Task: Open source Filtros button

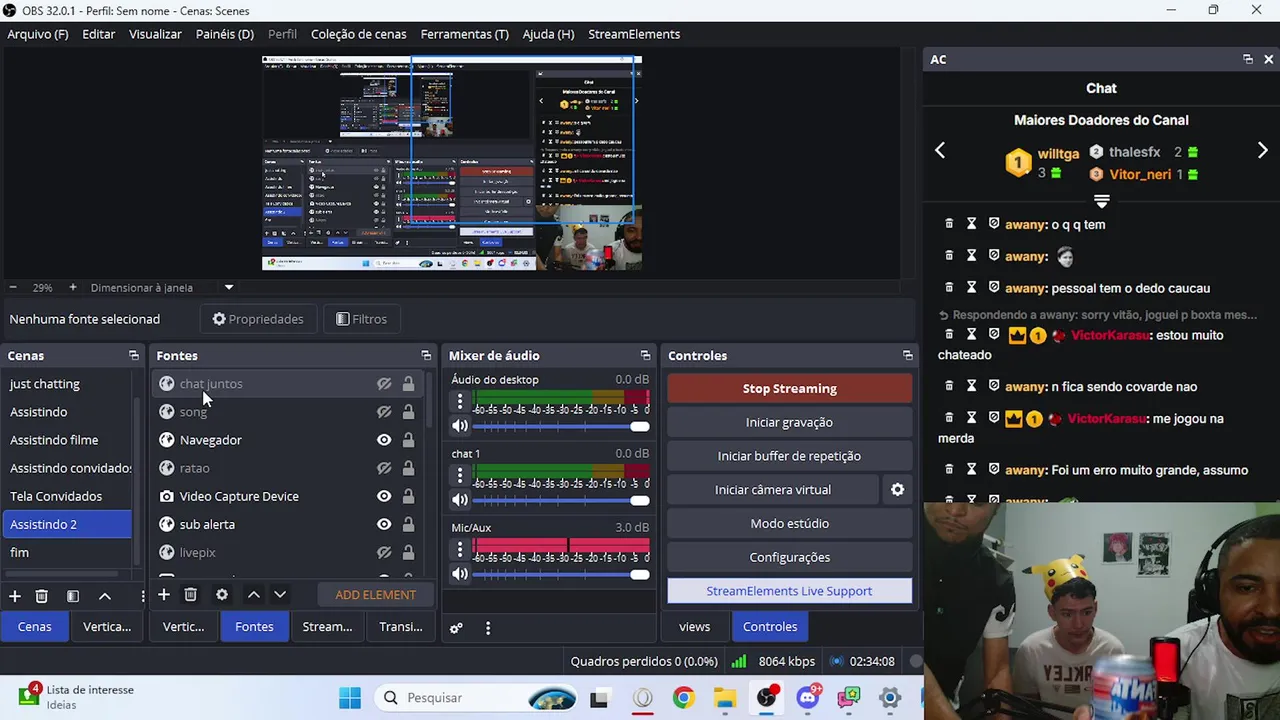Action: tap(361, 319)
